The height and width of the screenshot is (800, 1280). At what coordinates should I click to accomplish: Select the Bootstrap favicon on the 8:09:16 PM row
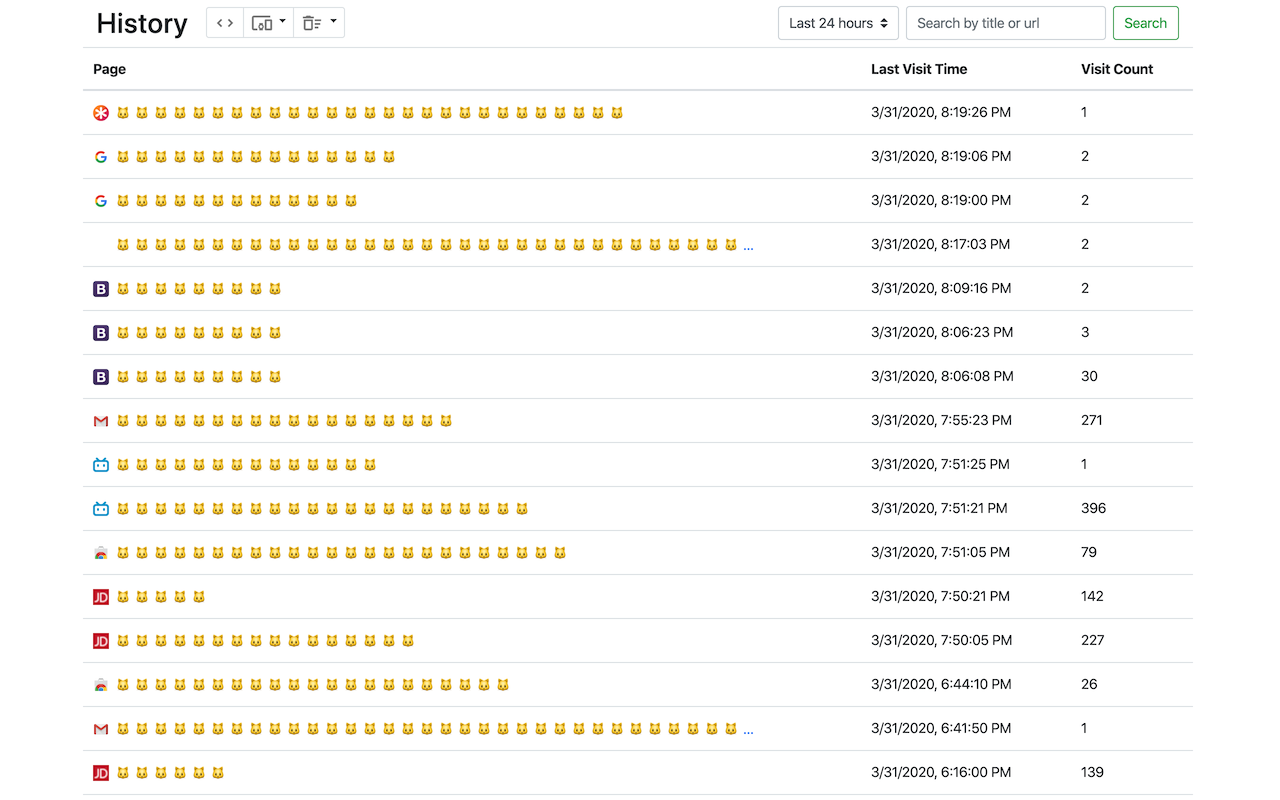(x=101, y=289)
